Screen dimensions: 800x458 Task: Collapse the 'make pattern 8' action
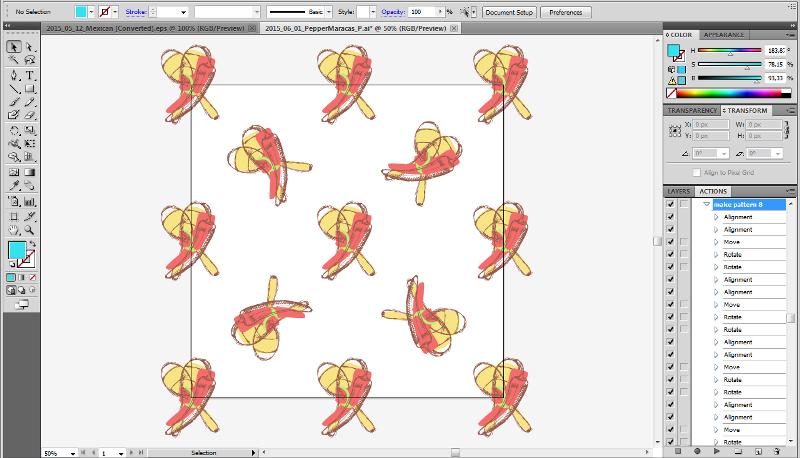pos(707,204)
